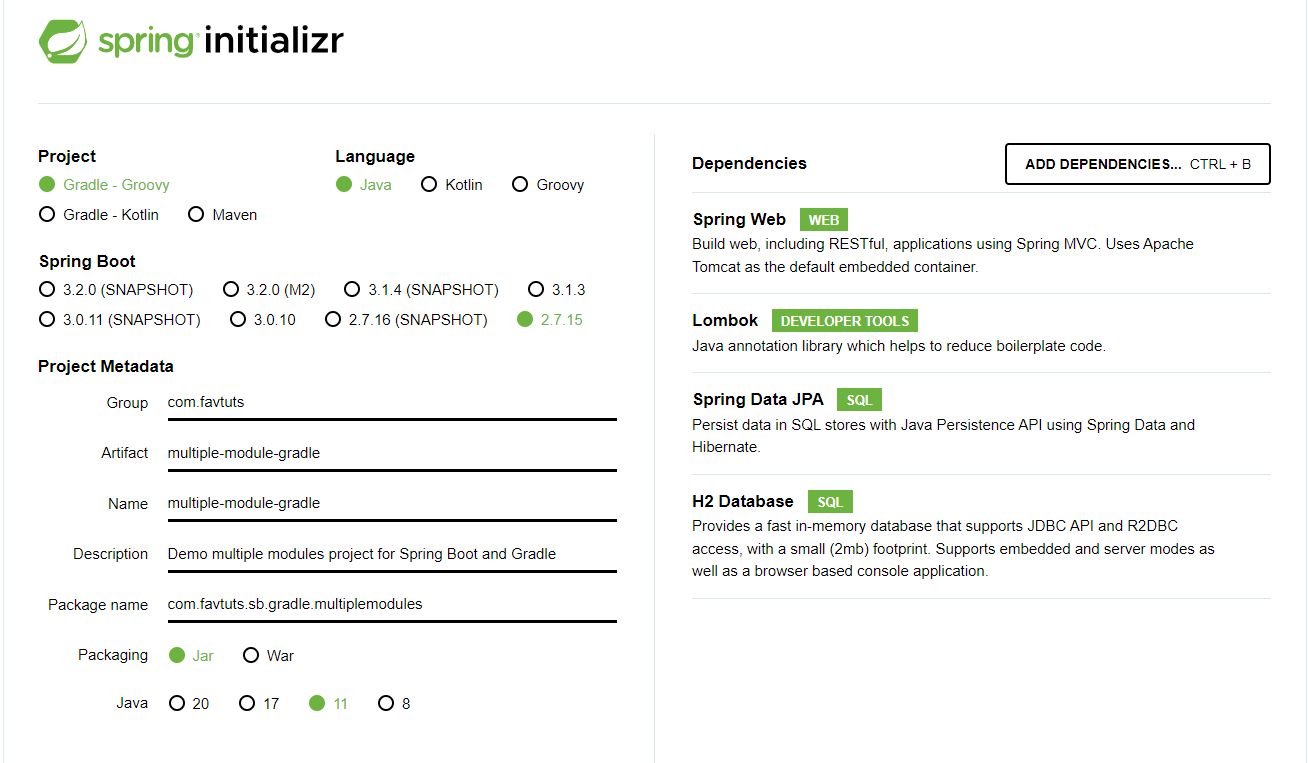The width and height of the screenshot is (1308, 763).
Task: Click the Group input field
Action: [391, 402]
